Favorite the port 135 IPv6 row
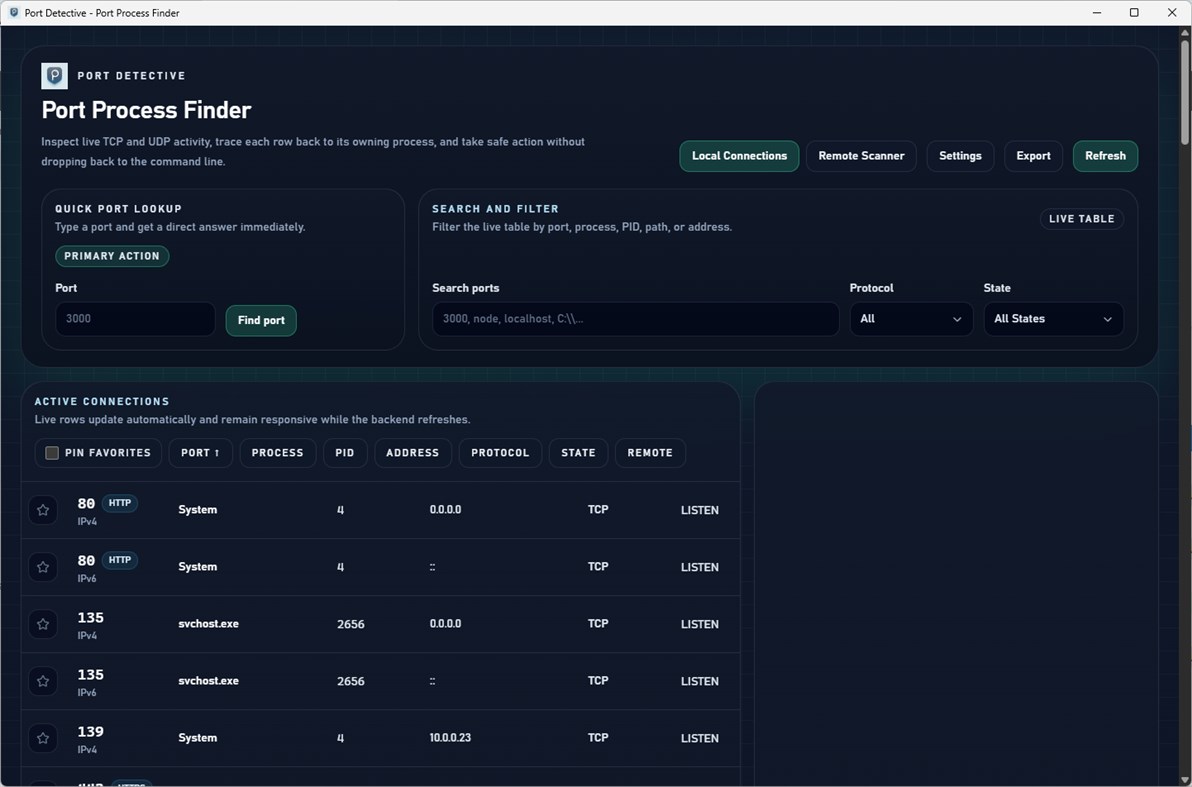The image size is (1192, 787). coord(43,681)
